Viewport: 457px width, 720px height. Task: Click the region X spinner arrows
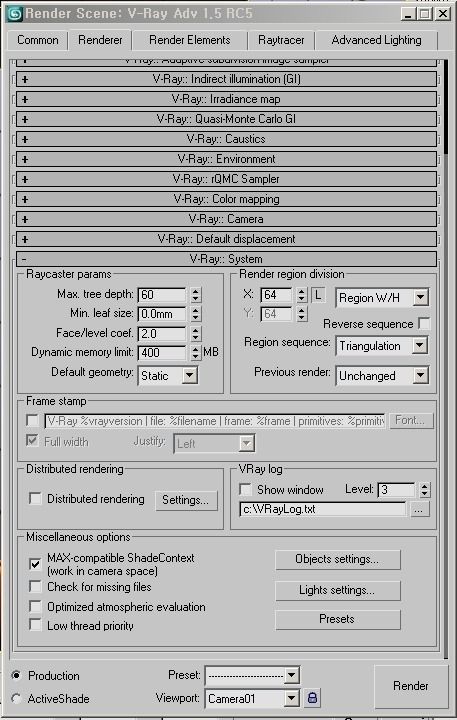point(301,294)
